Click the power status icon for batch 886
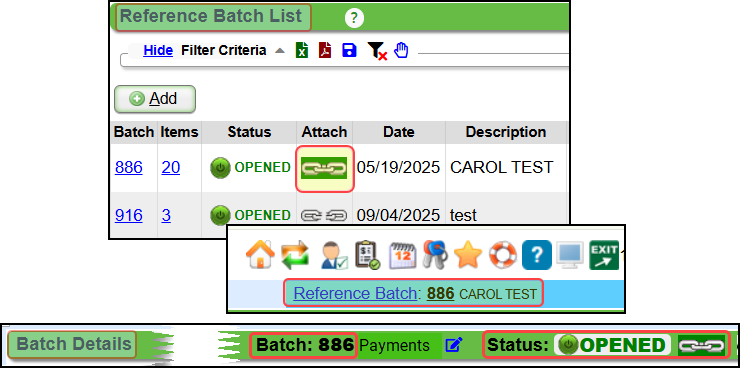740x368 pixels. [219, 168]
